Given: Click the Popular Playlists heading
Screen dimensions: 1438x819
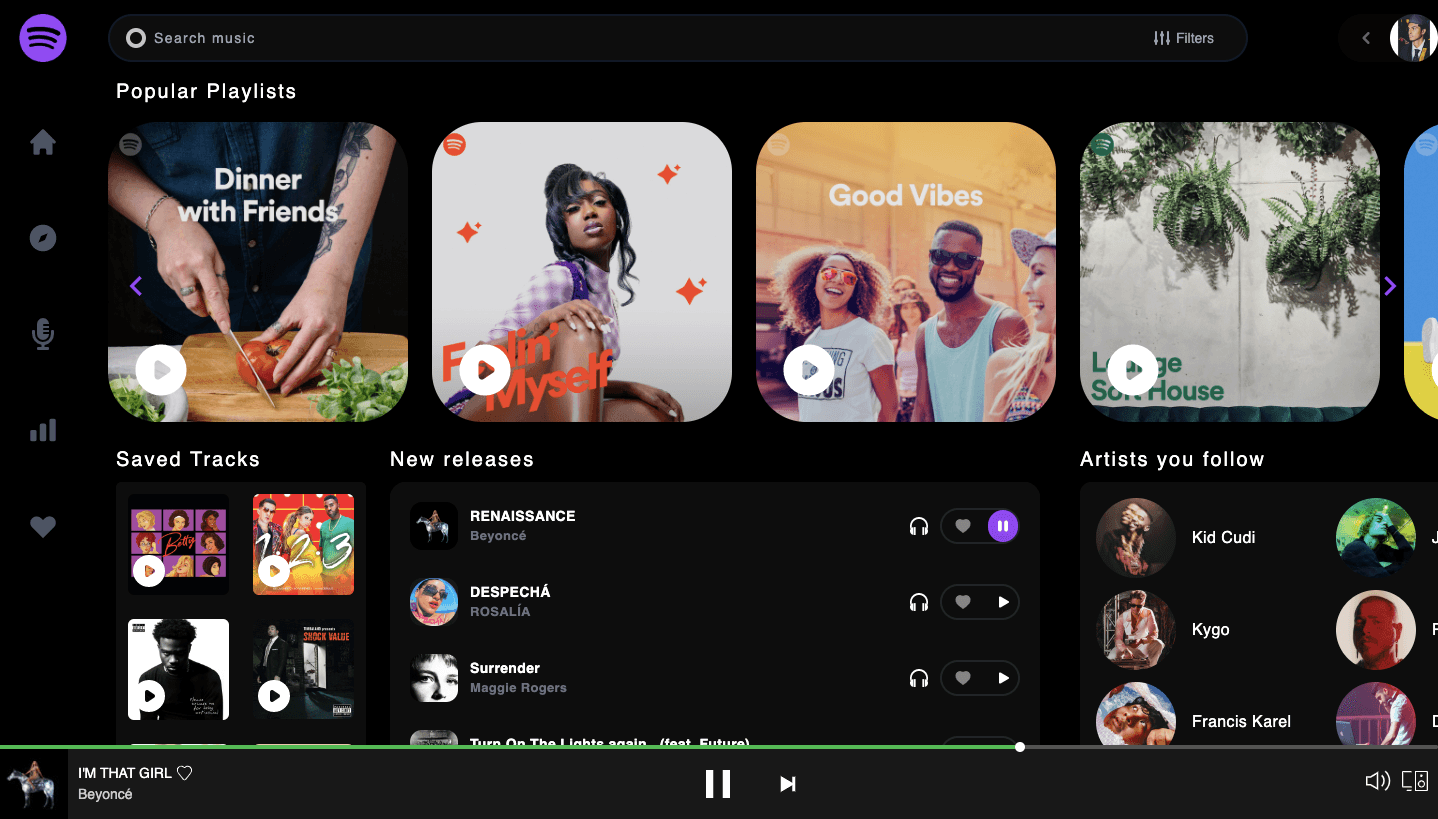Looking at the screenshot, I should [206, 91].
